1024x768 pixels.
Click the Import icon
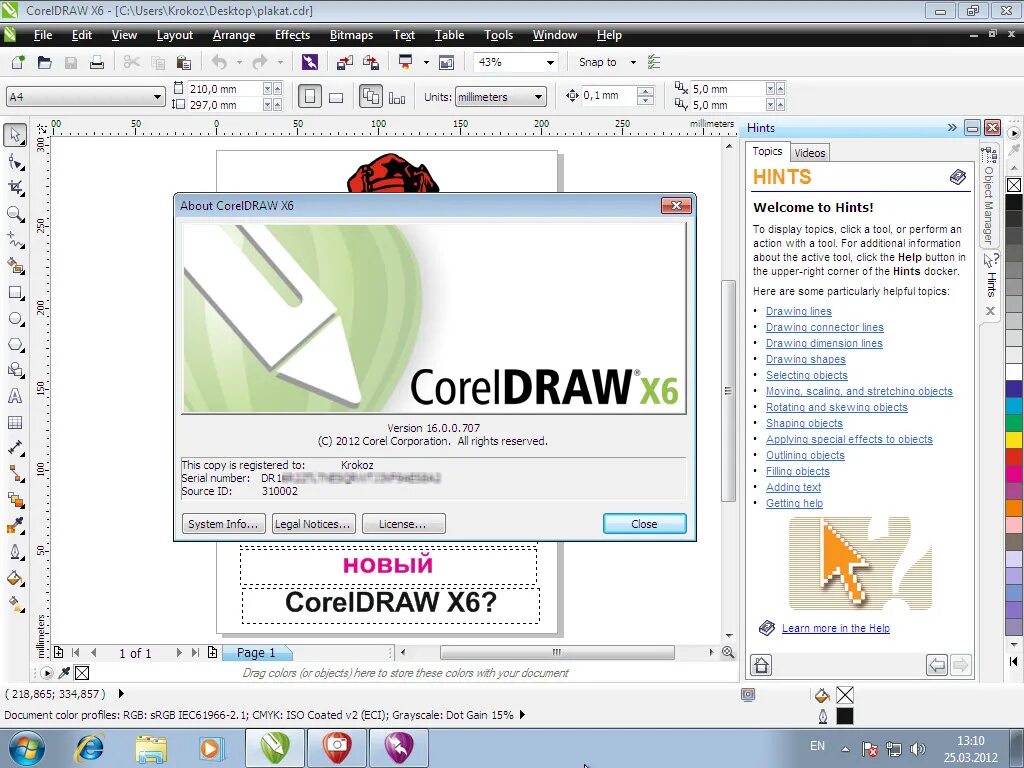tap(345, 62)
